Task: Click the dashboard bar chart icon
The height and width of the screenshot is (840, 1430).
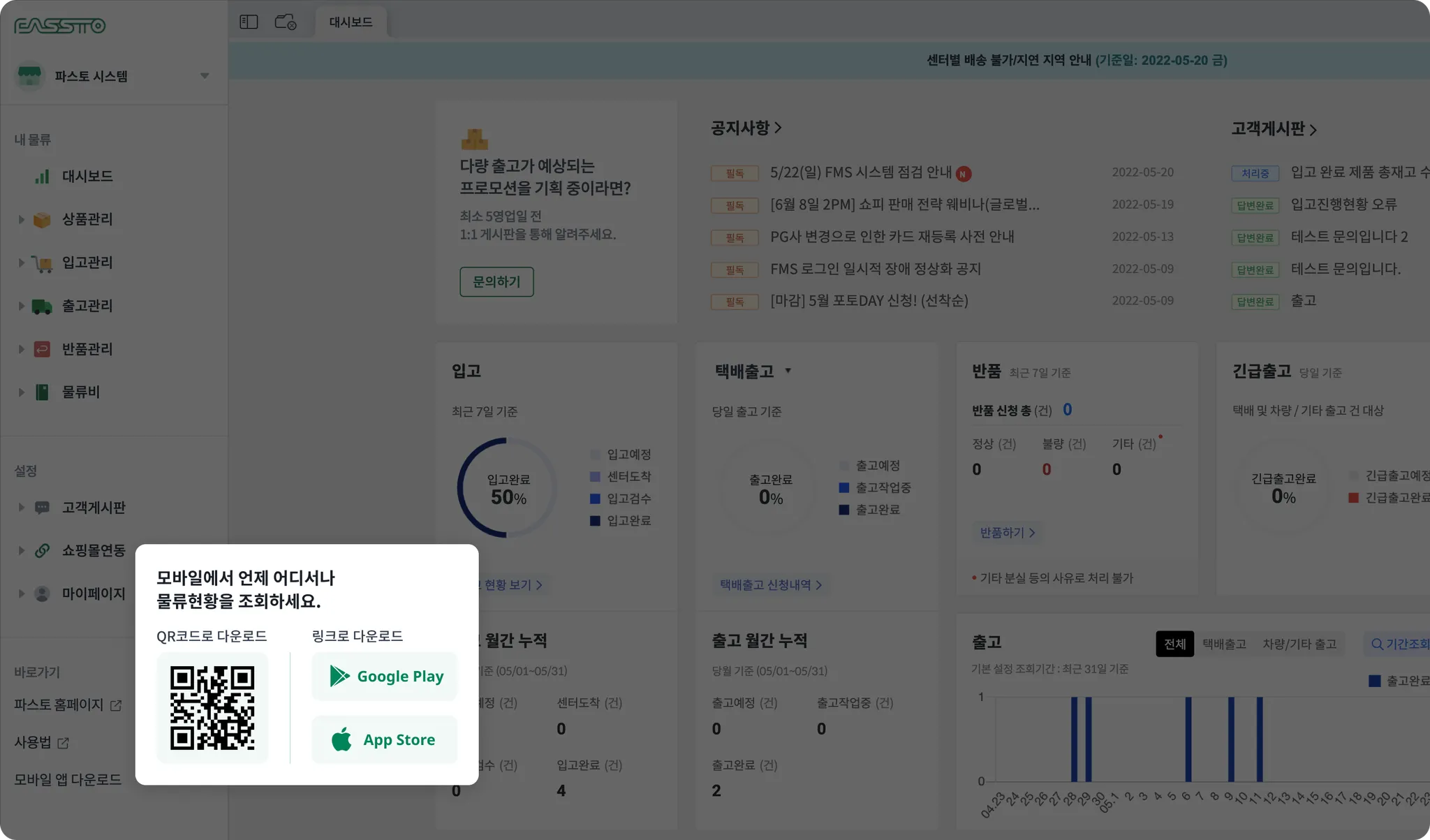Action: click(x=42, y=176)
